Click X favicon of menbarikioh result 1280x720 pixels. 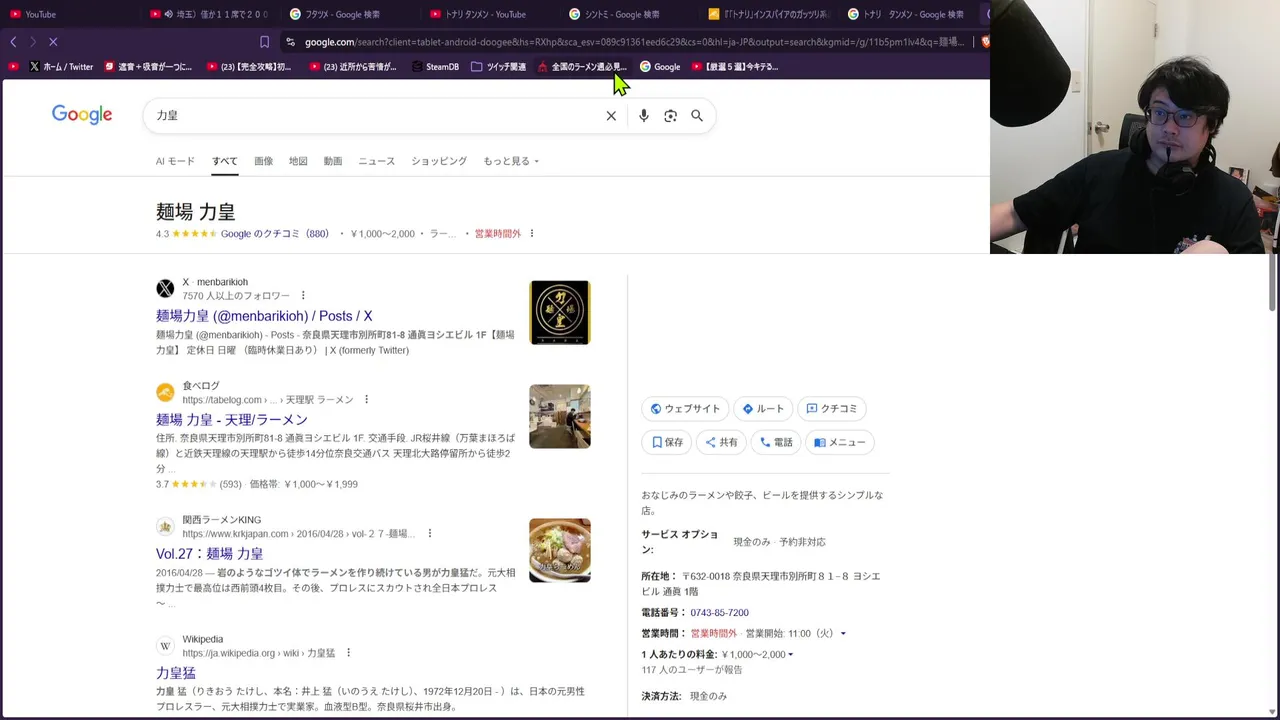(165, 289)
